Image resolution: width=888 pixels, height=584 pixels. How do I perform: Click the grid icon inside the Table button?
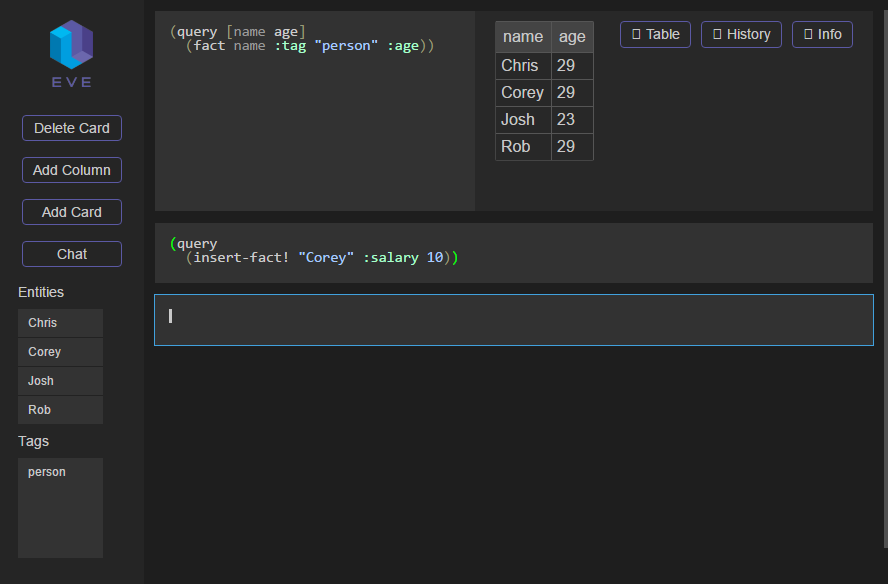(x=637, y=34)
